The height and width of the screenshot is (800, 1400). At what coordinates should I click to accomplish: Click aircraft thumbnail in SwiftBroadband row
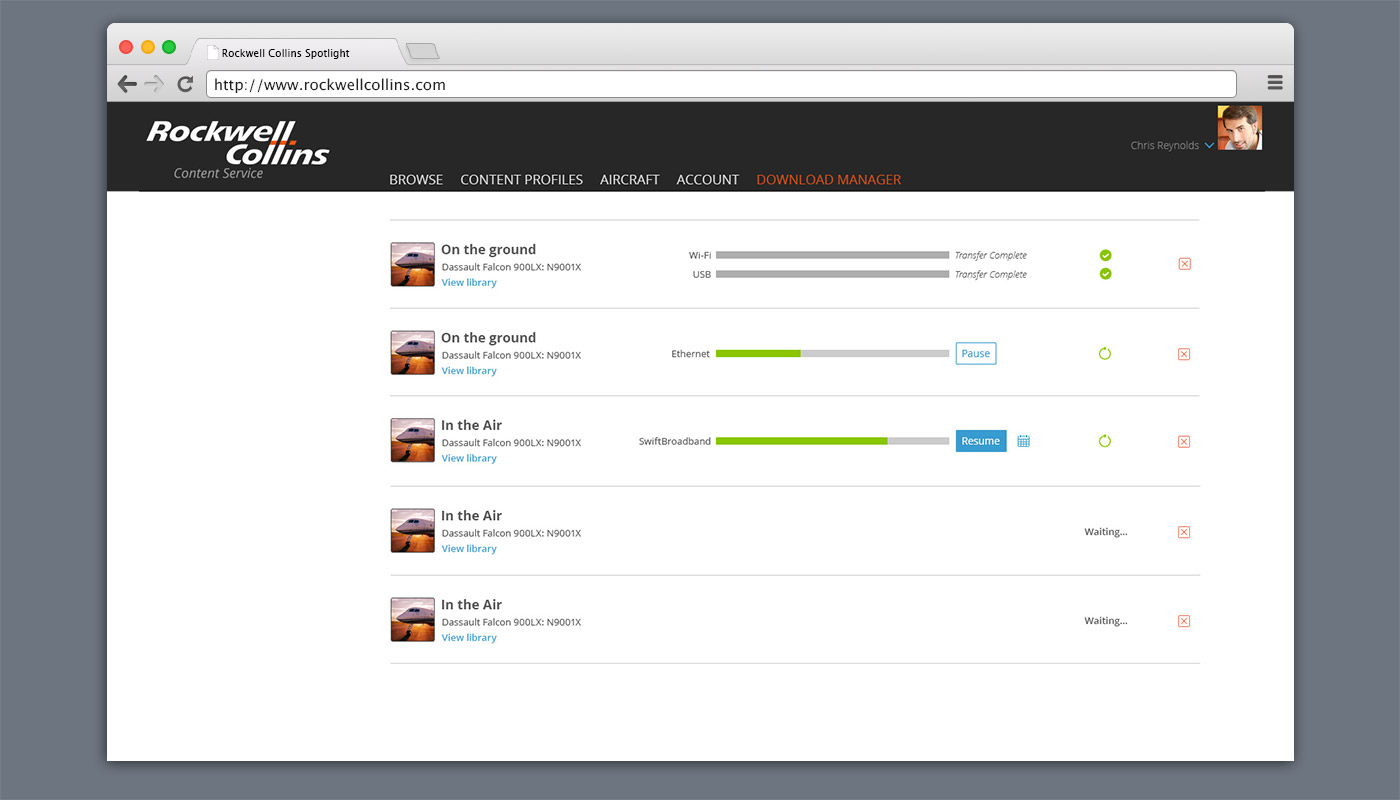[x=412, y=440]
